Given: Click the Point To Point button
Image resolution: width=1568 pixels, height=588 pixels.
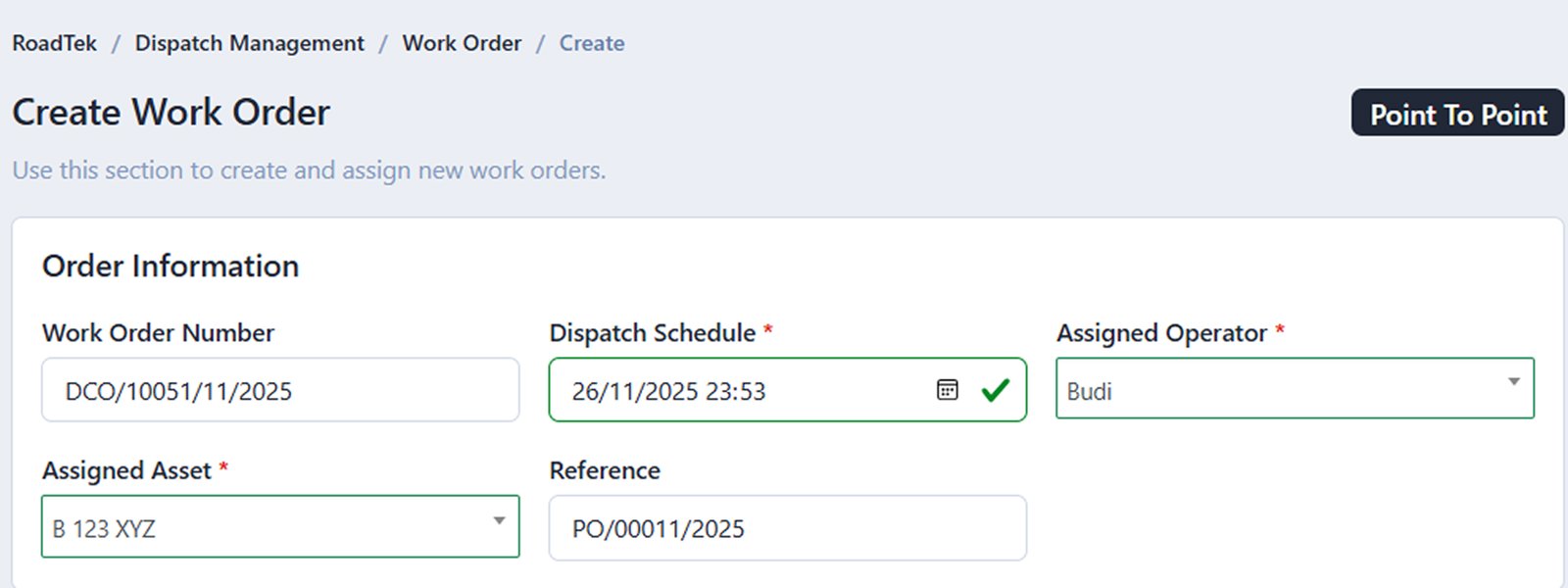Looking at the screenshot, I should (1456, 113).
